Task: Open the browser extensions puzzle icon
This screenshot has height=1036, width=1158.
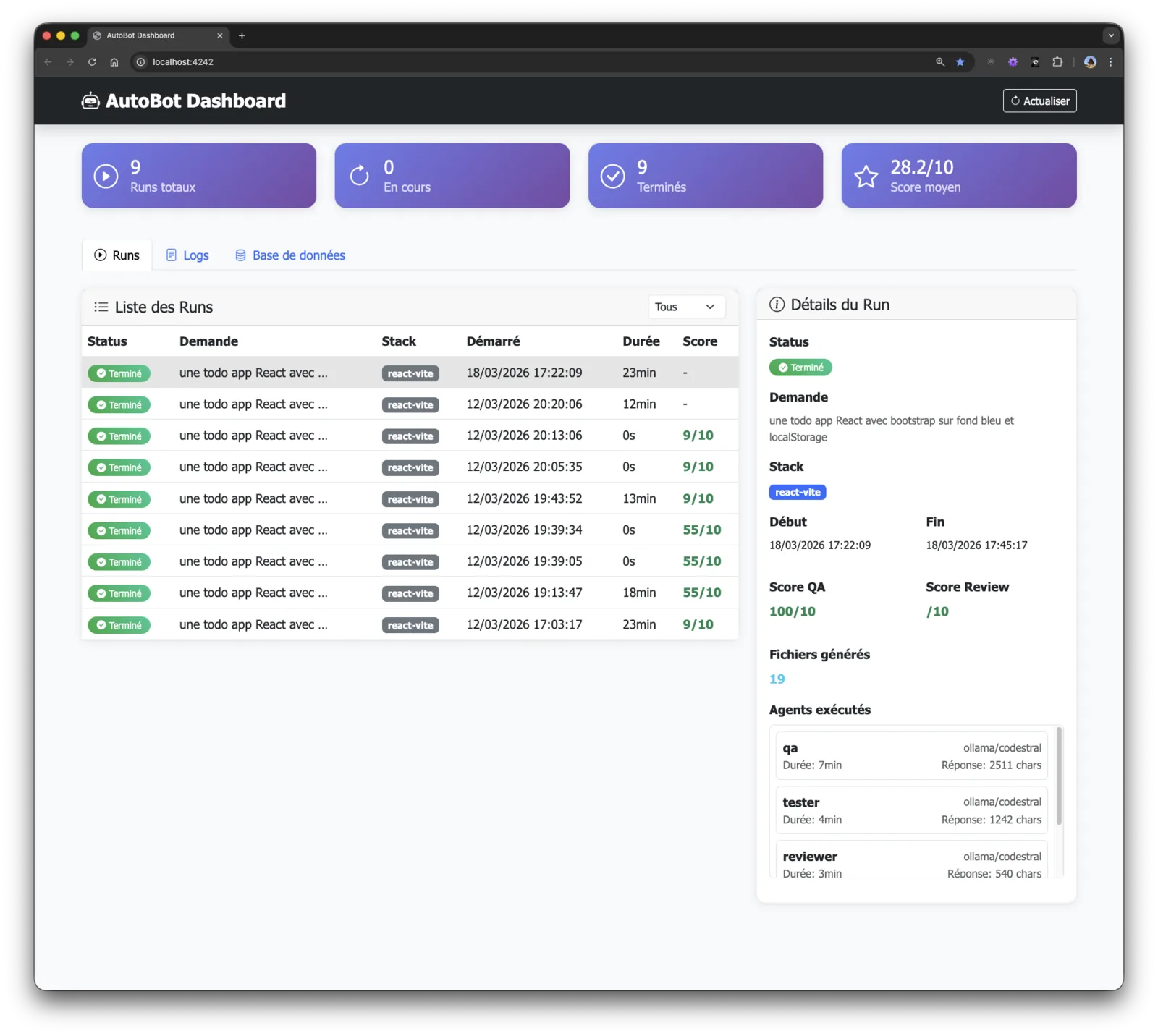Action: [x=1057, y=62]
